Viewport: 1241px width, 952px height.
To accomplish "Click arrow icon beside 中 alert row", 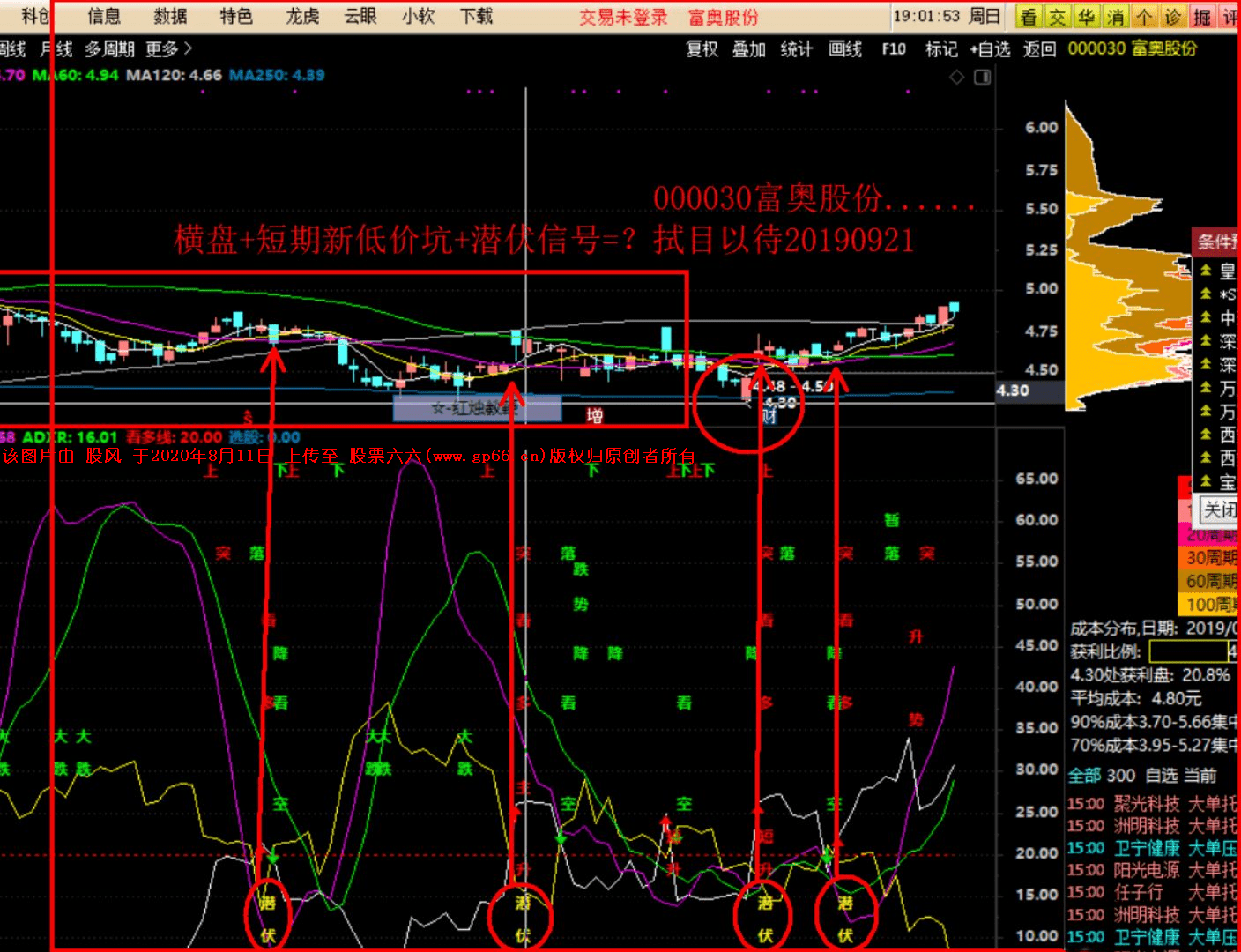I will click(x=1206, y=317).
